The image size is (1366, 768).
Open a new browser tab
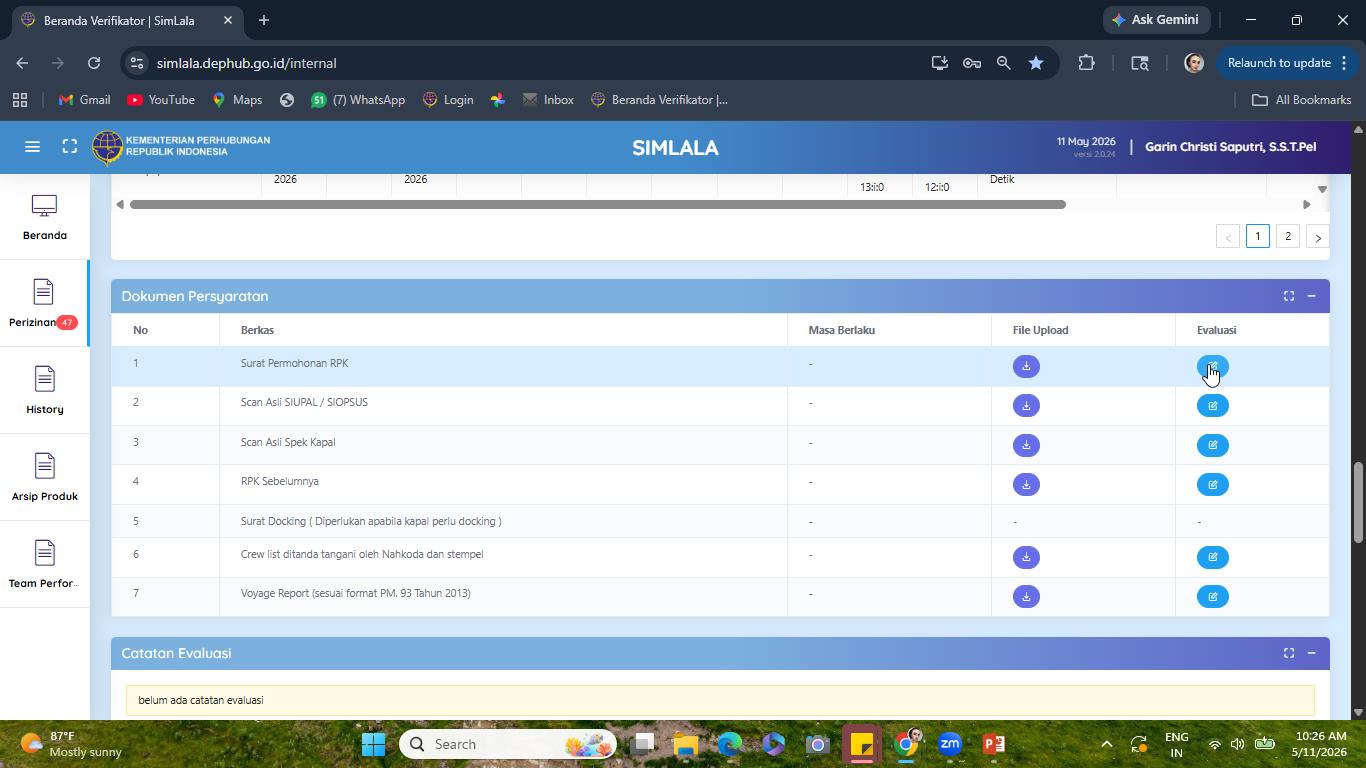point(264,20)
